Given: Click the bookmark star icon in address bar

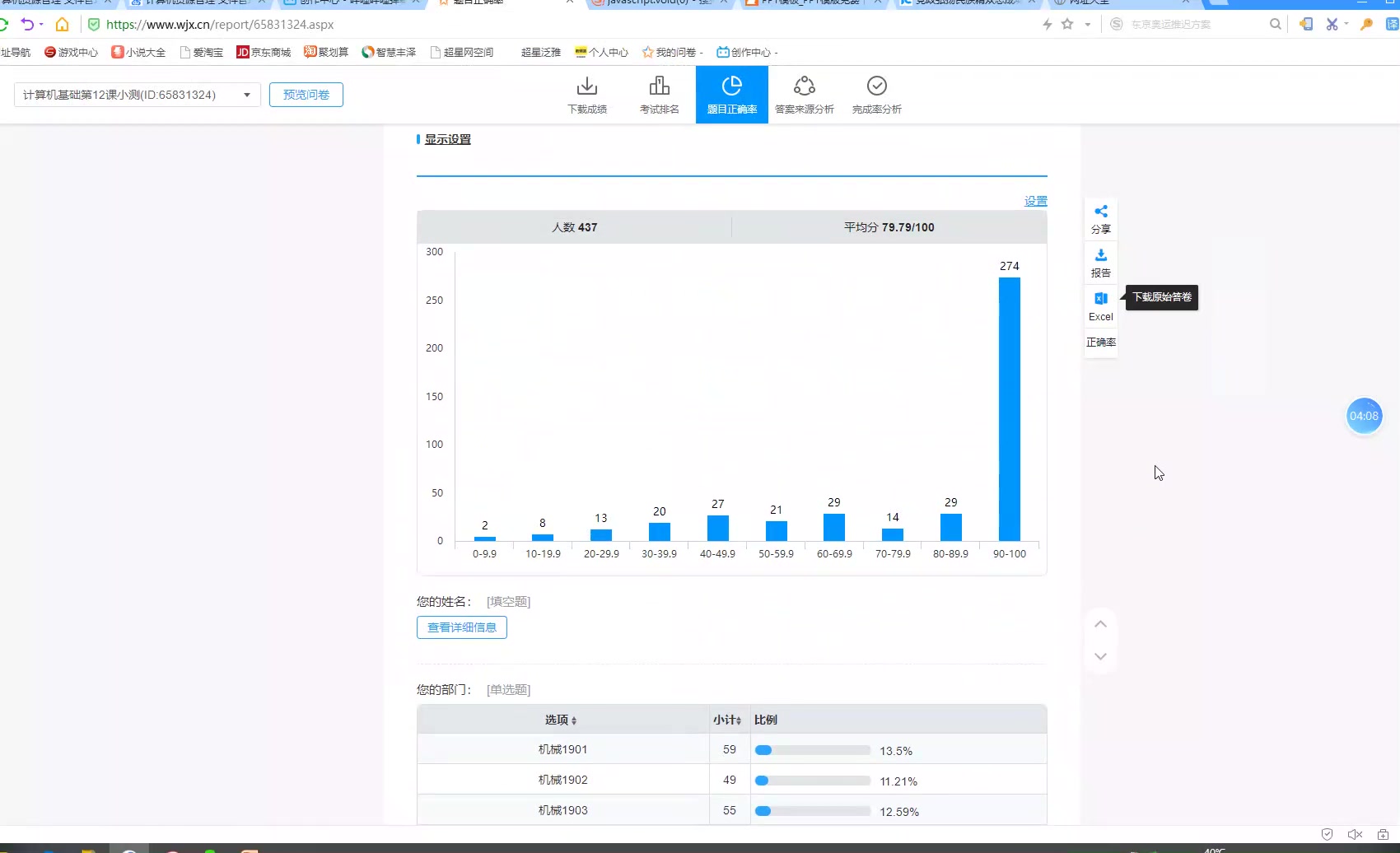Looking at the screenshot, I should [x=1067, y=24].
